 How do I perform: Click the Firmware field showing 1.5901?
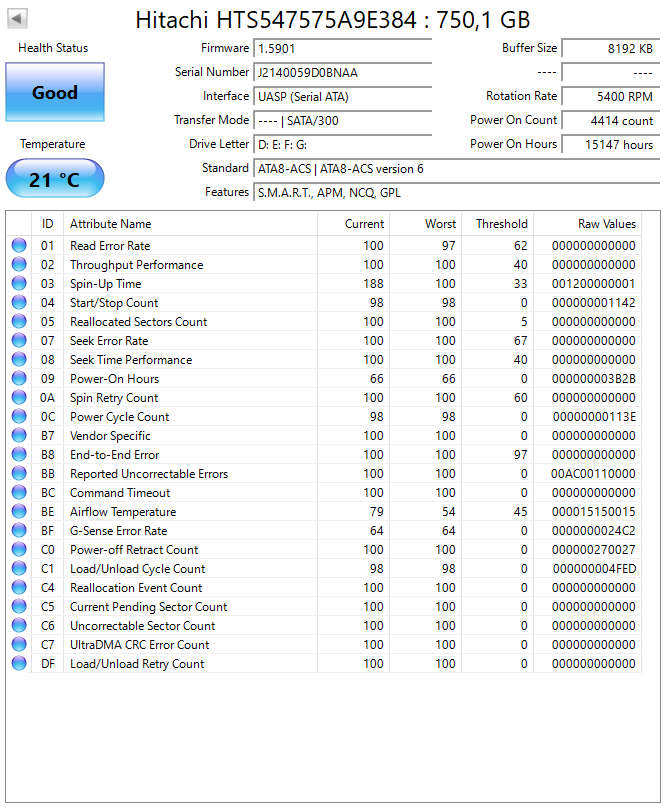(x=343, y=49)
